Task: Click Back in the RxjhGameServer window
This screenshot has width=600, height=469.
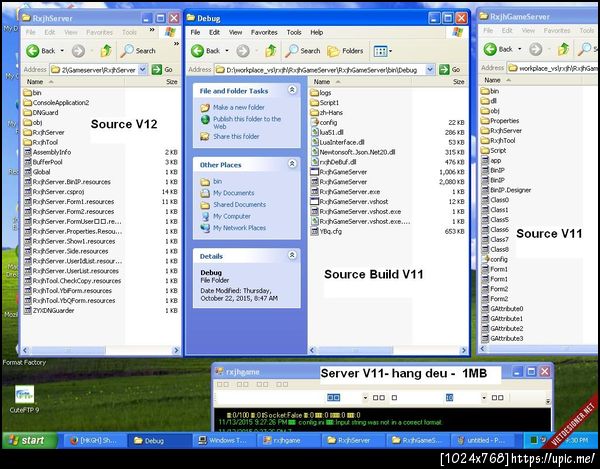Action: tap(498, 49)
